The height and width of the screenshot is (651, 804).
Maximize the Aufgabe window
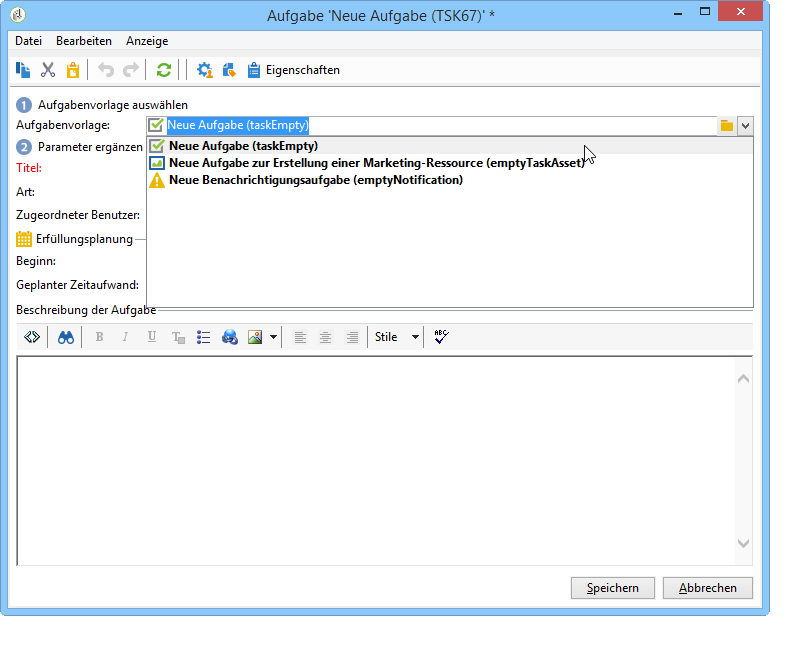click(x=705, y=12)
